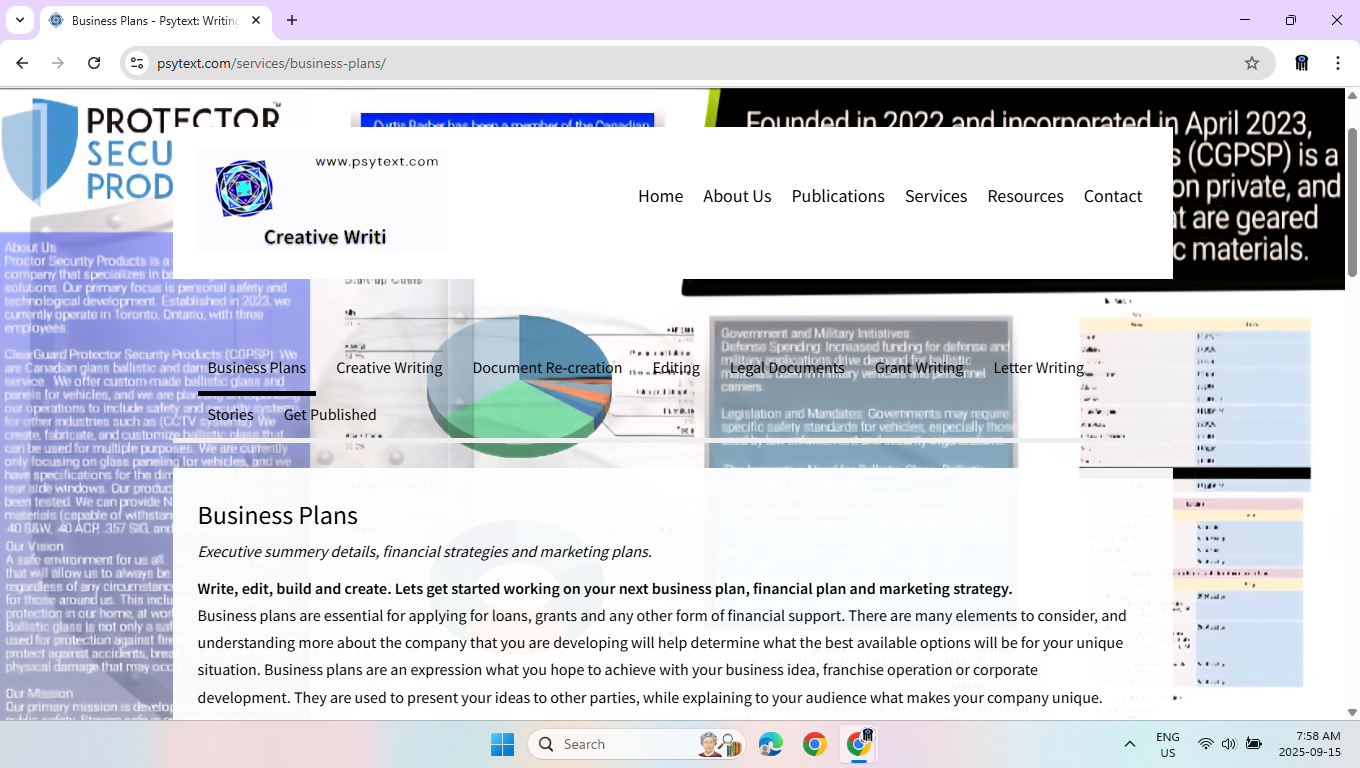Close the Business Plans browser tab
1360x768 pixels.
pos(257,20)
